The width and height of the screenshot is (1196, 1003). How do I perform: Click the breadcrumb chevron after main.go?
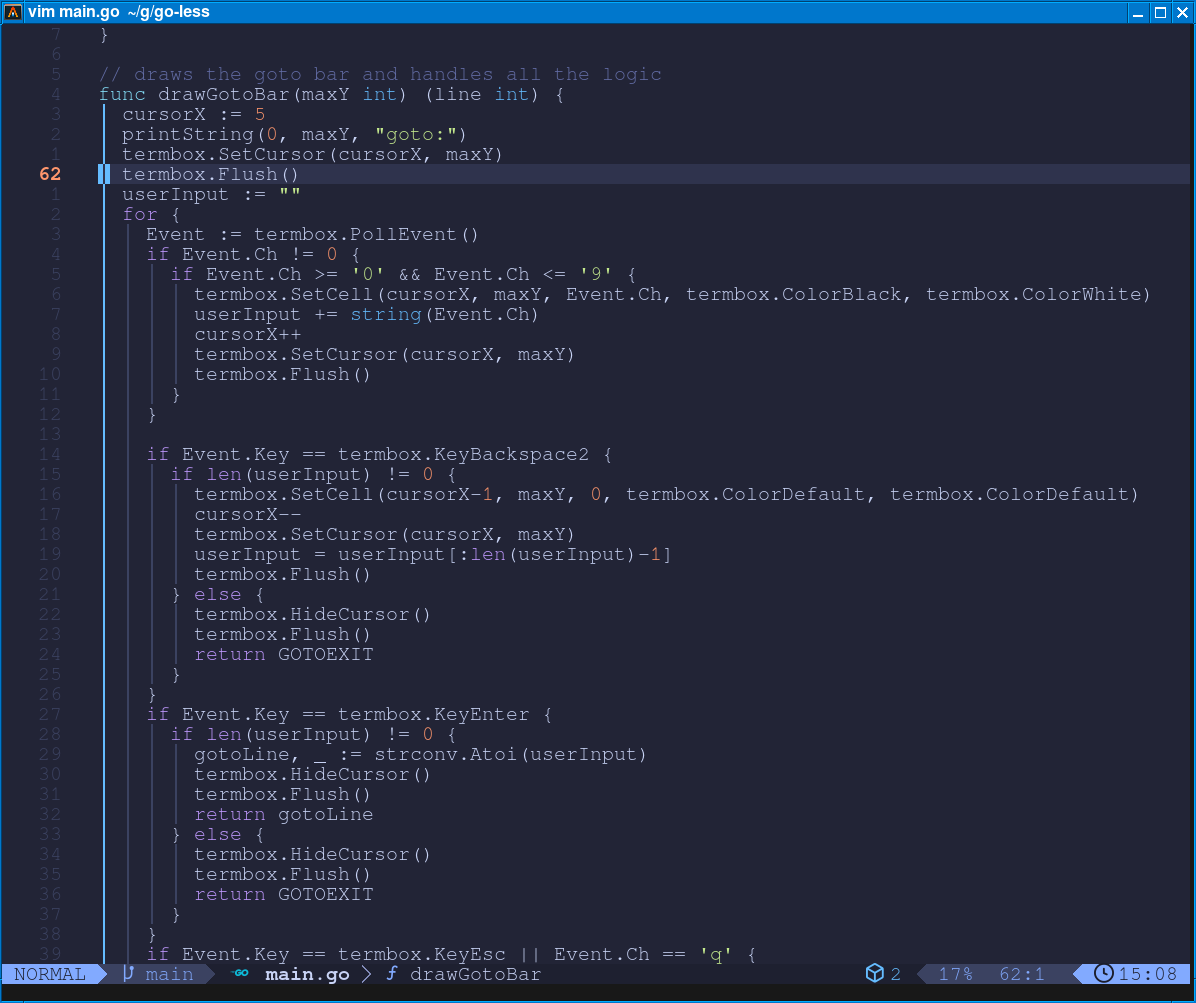pyautogui.click(x=367, y=974)
